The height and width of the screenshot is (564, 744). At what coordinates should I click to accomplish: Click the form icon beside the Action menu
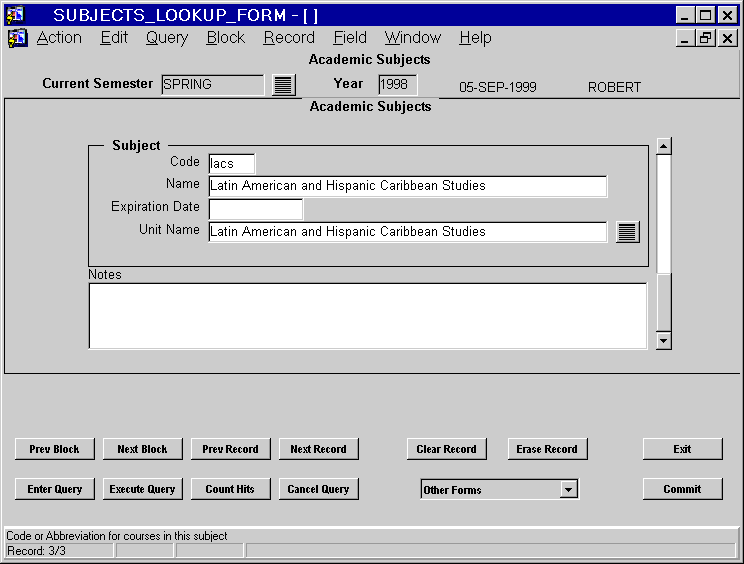tap(18, 38)
